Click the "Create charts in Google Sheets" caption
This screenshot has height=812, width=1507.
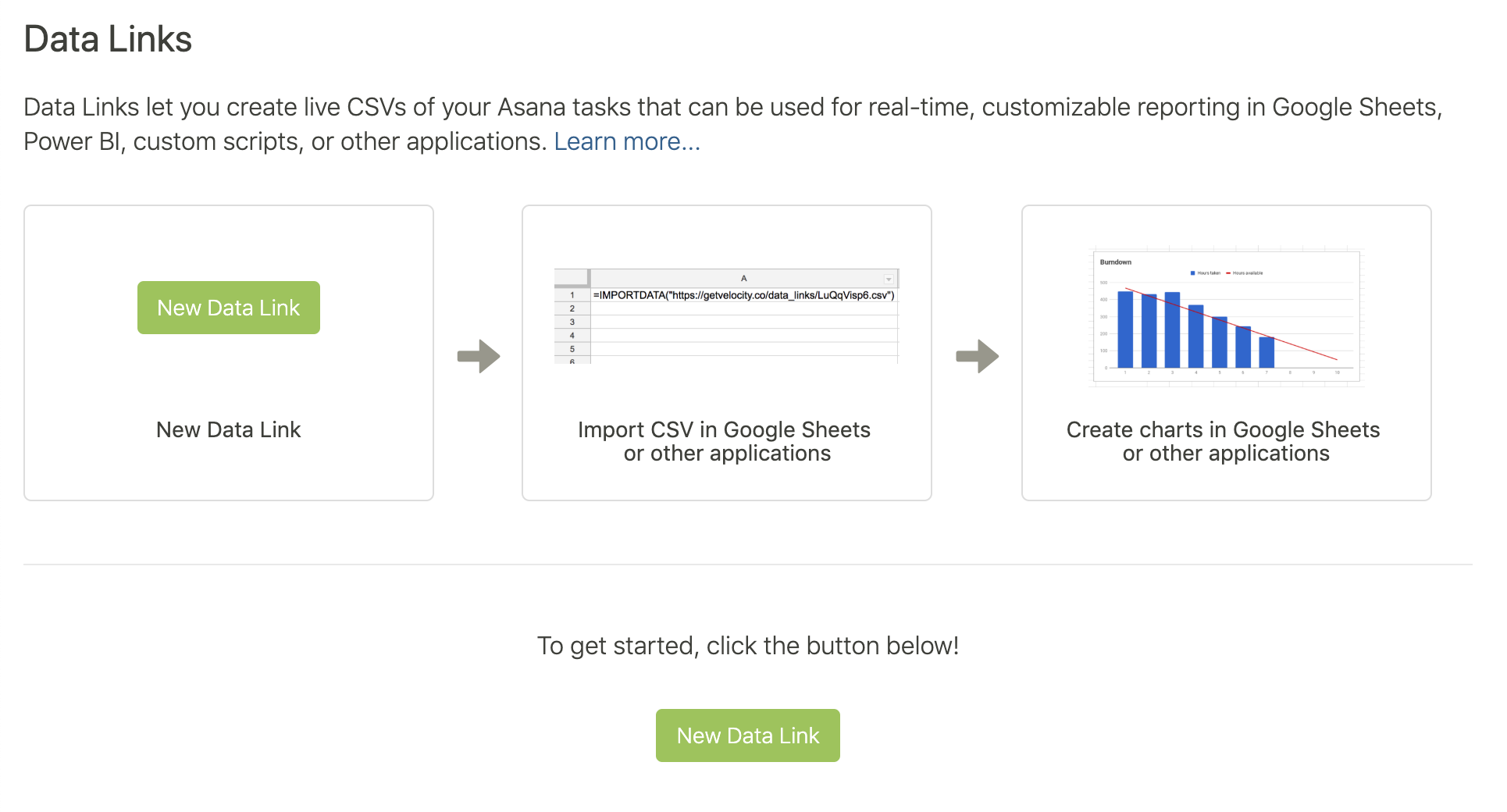1223,429
